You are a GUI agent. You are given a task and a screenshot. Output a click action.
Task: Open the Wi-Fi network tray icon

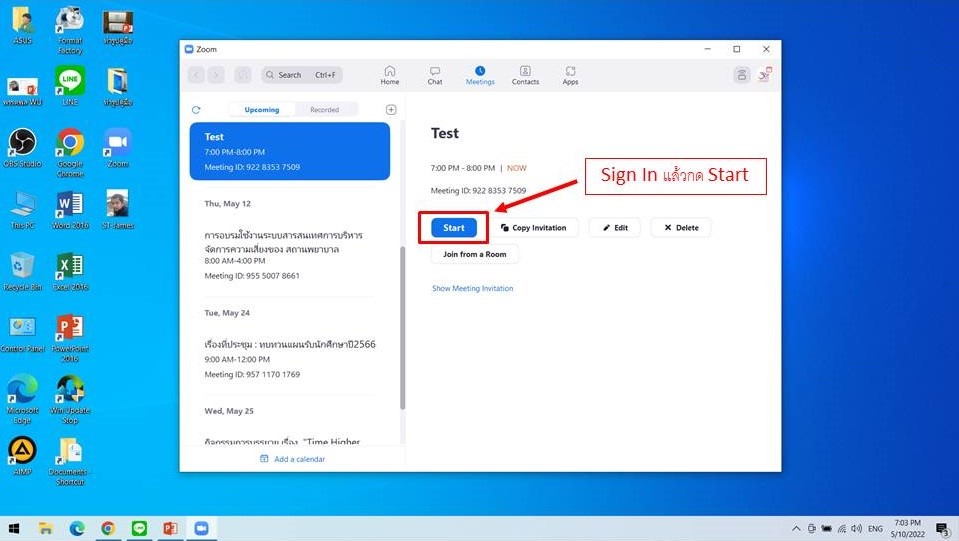842,529
